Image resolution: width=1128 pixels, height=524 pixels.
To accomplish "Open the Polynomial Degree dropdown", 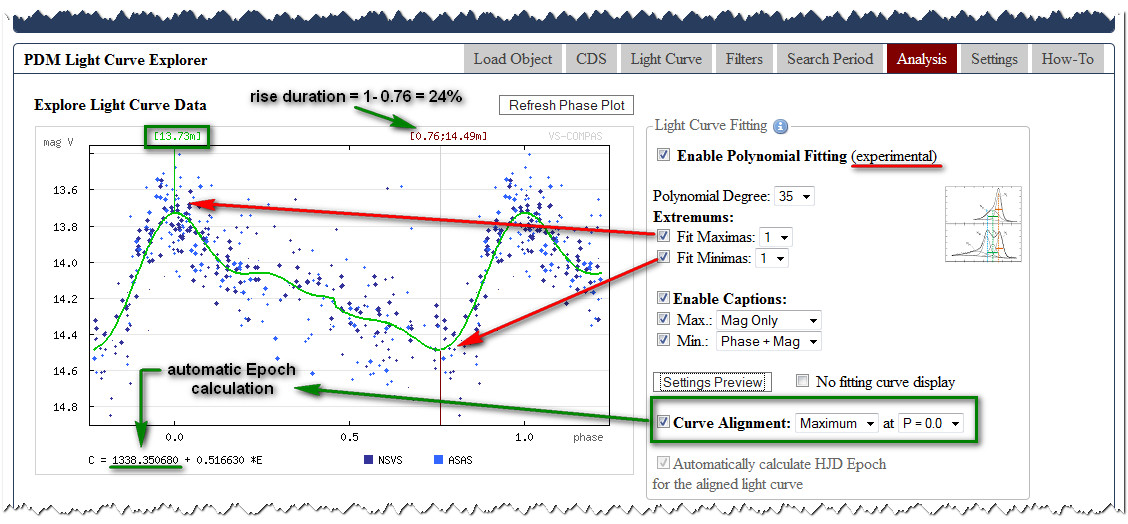I will (x=795, y=196).
